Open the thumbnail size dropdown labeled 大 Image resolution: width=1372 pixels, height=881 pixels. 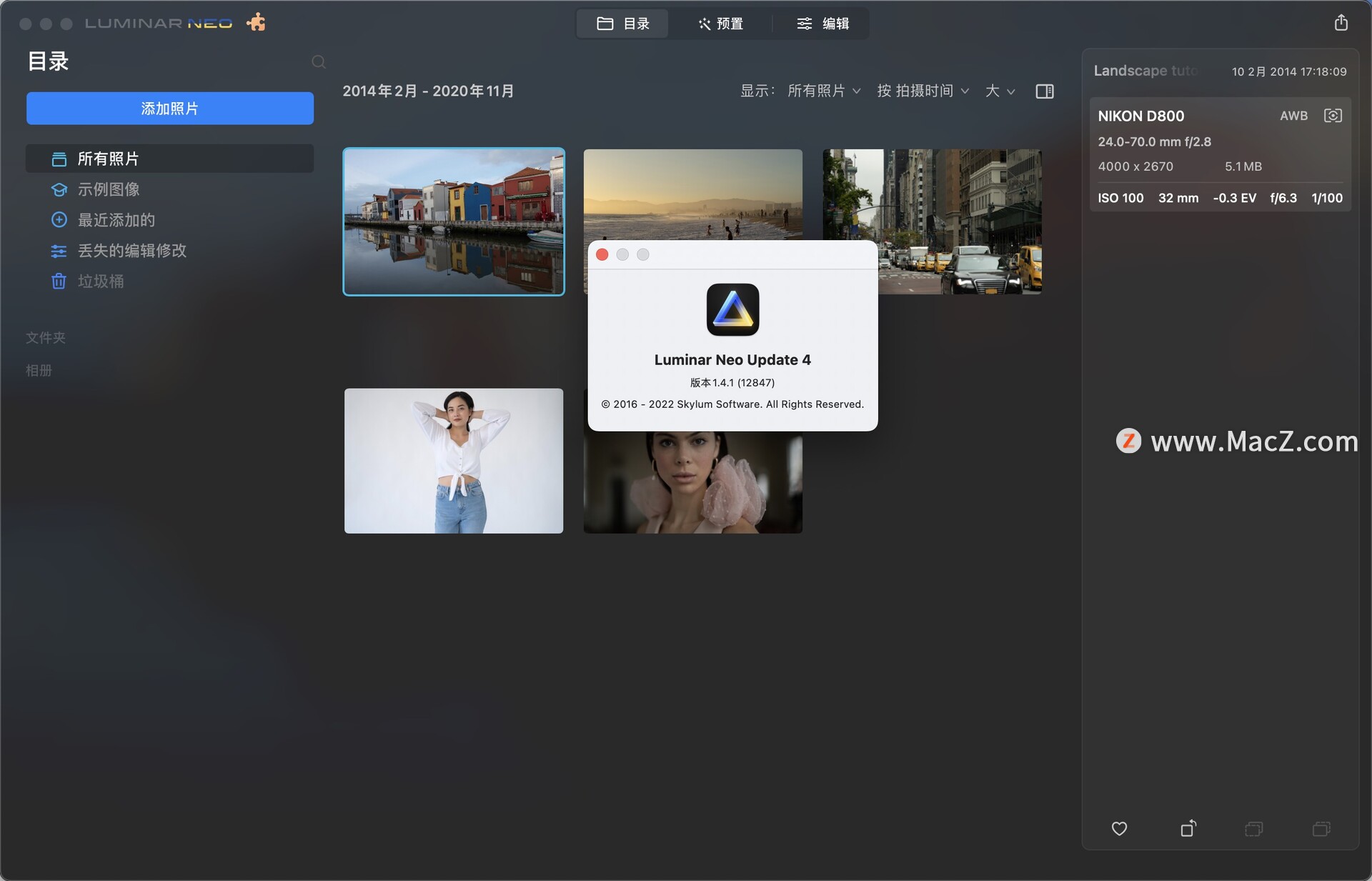(x=998, y=91)
